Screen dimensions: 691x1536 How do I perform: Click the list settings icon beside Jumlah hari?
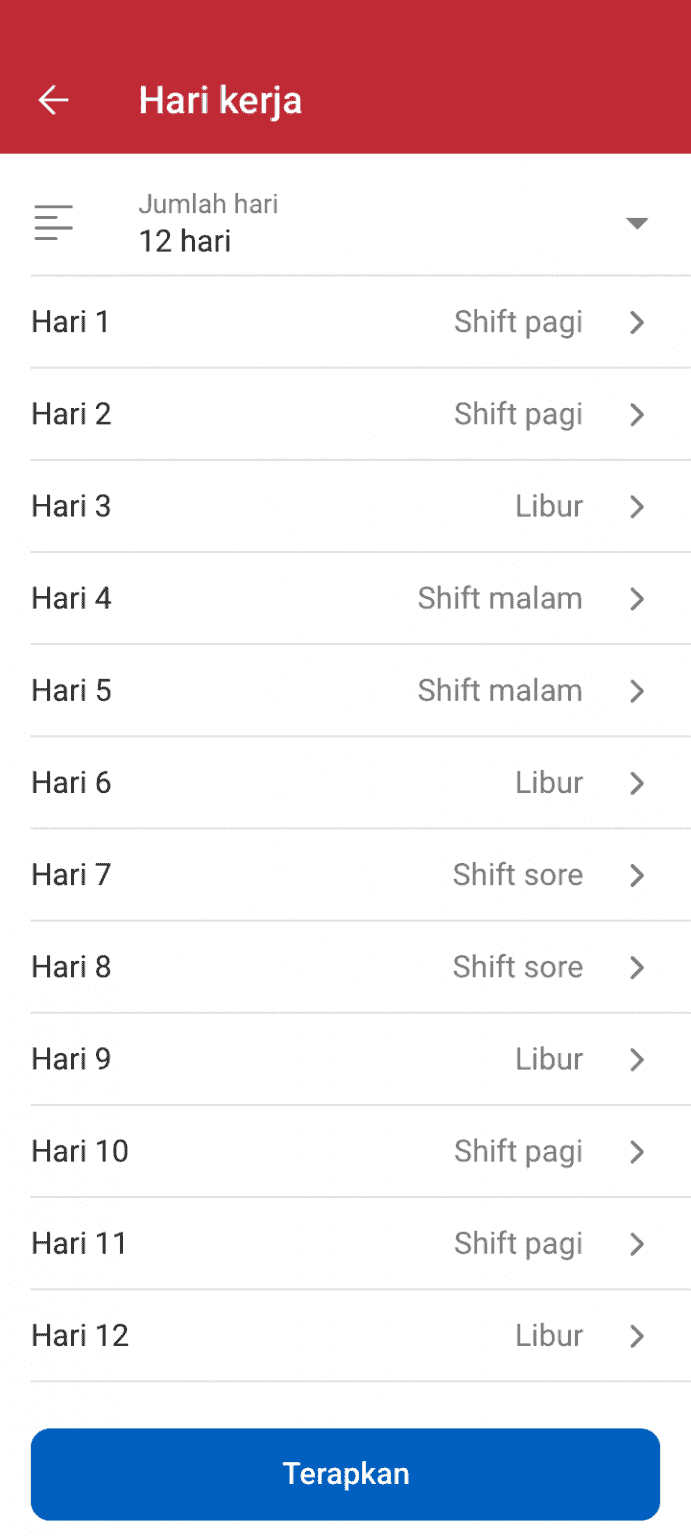click(53, 222)
